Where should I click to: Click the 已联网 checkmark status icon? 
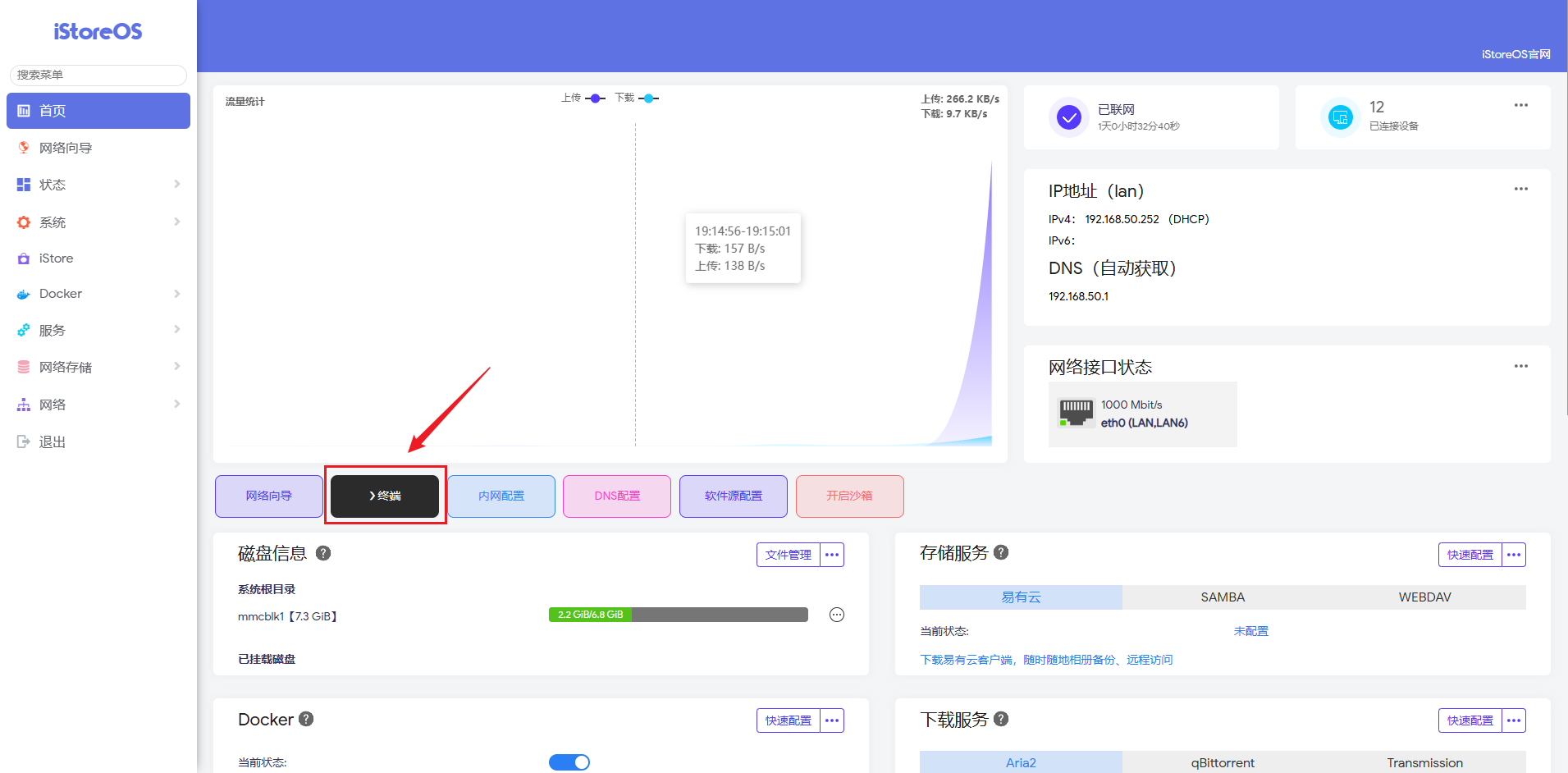coord(1068,118)
